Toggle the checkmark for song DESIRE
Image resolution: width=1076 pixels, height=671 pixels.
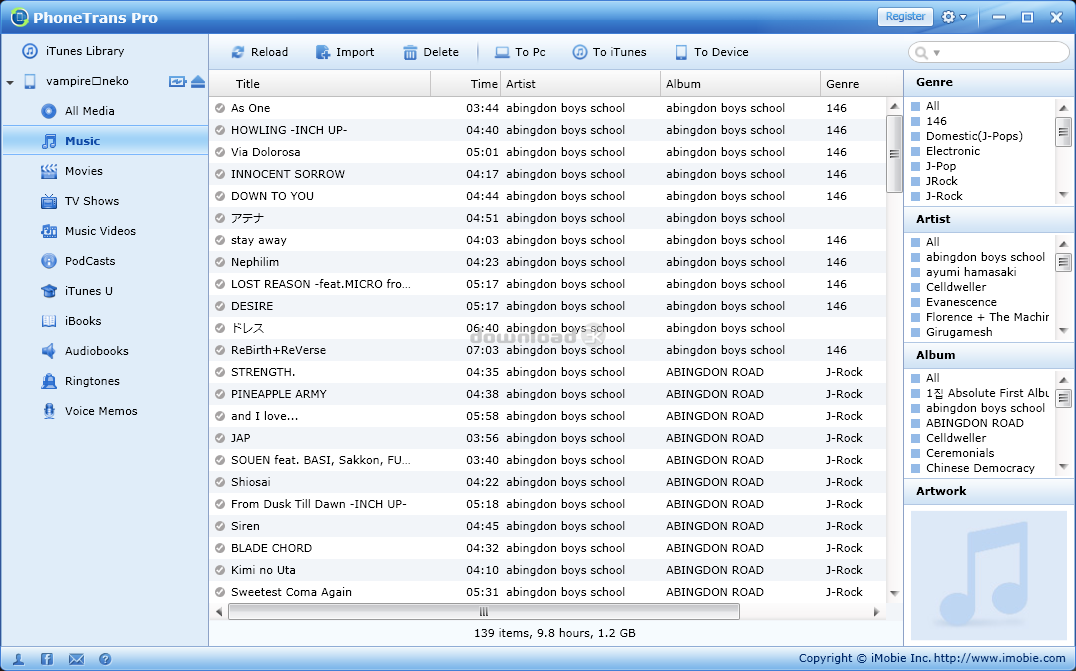pos(220,306)
